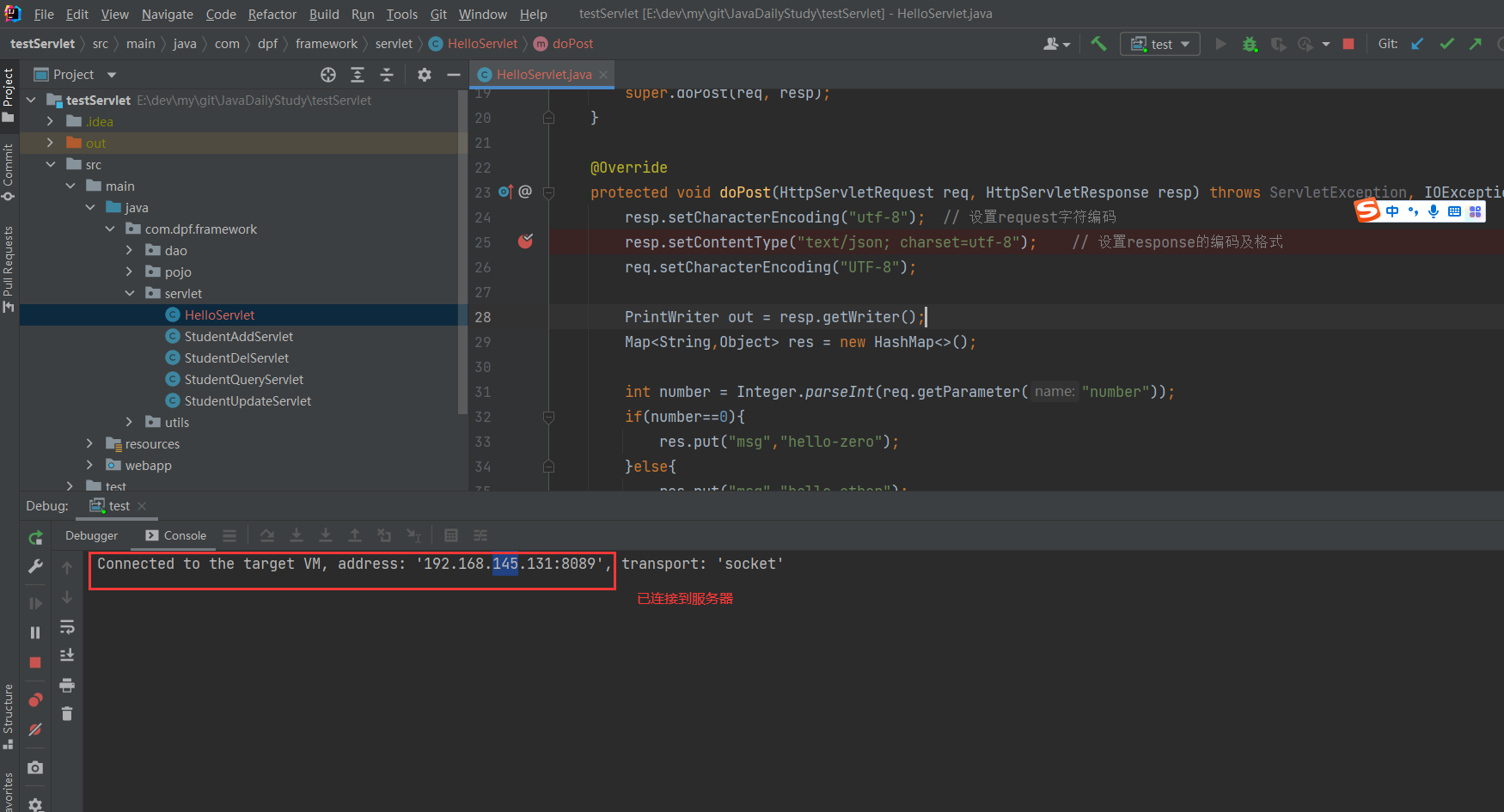Update project via the blue Git arrow
The image size is (1504, 812).
(1417, 43)
